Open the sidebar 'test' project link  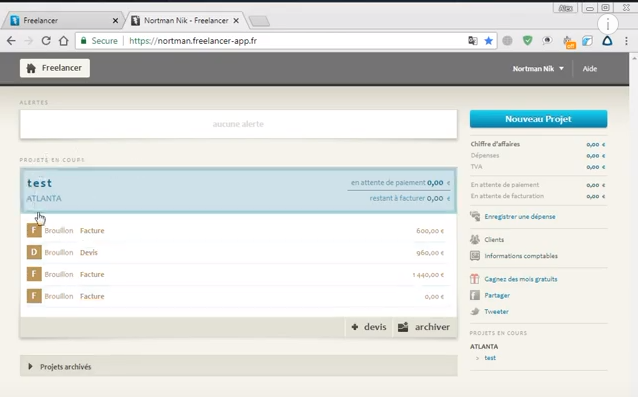(x=490, y=358)
